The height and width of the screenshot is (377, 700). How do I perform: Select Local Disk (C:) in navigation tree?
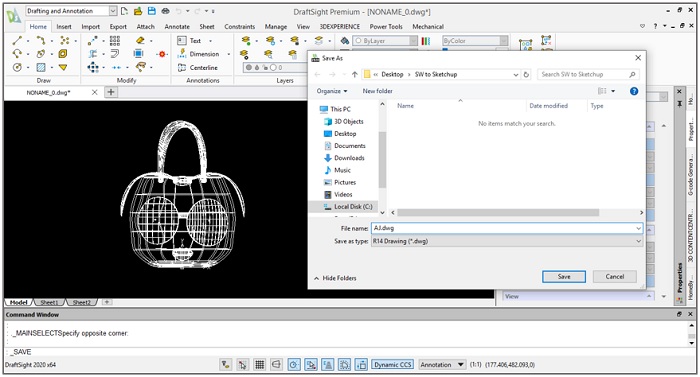[x=348, y=207]
